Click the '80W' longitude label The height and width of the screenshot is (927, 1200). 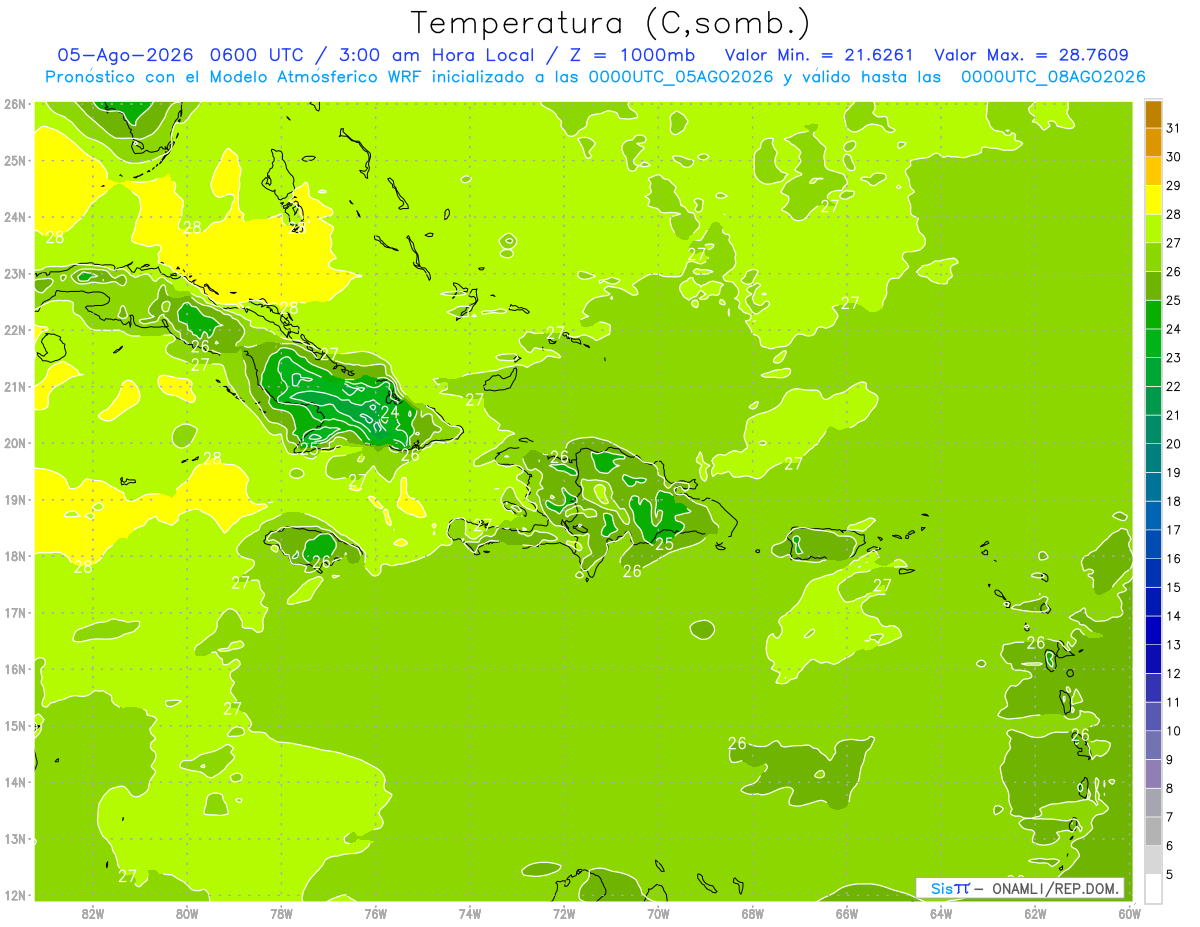click(187, 913)
